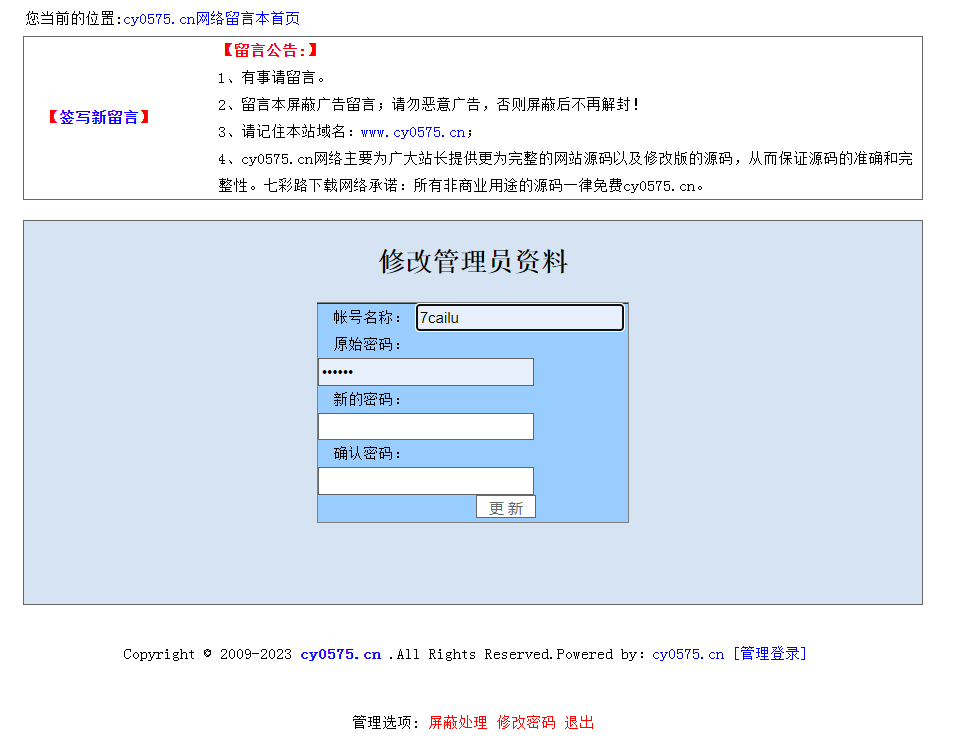Click the notice paragraph starting 4、cy0575.cn网络主要为广大站长
The width and height of the screenshot is (972, 752).
[565, 172]
